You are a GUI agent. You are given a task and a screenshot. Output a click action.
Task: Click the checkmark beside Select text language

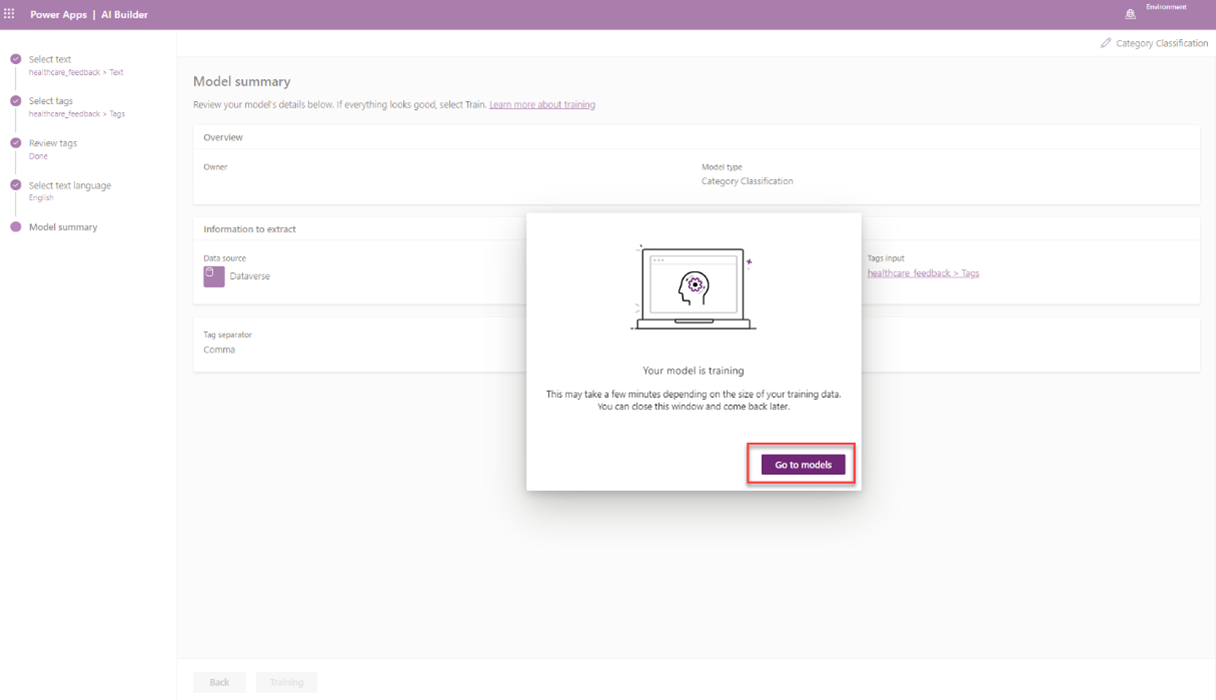click(15, 185)
